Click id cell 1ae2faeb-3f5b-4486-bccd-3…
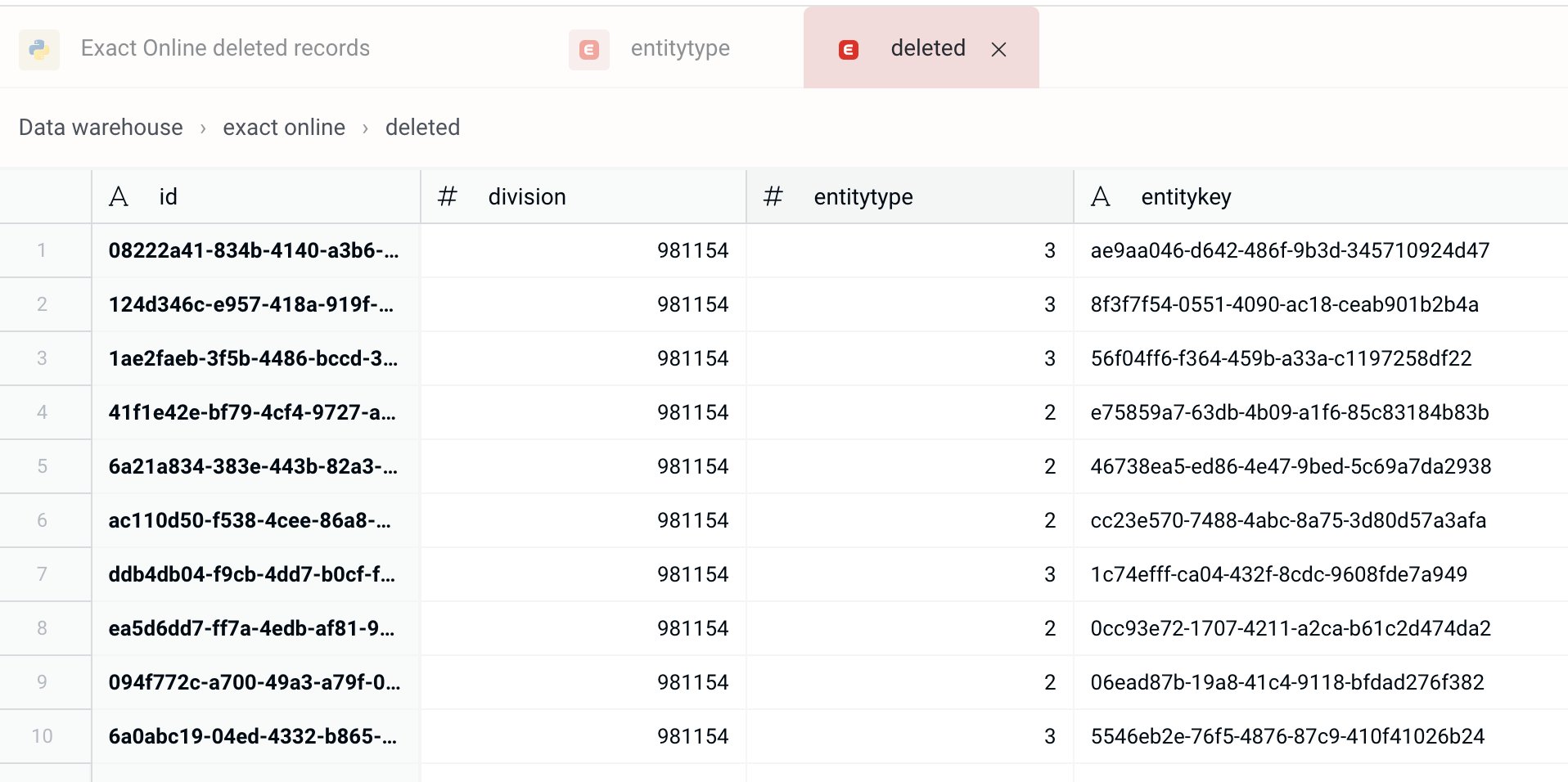This screenshot has height=782, width=1568. click(256, 358)
